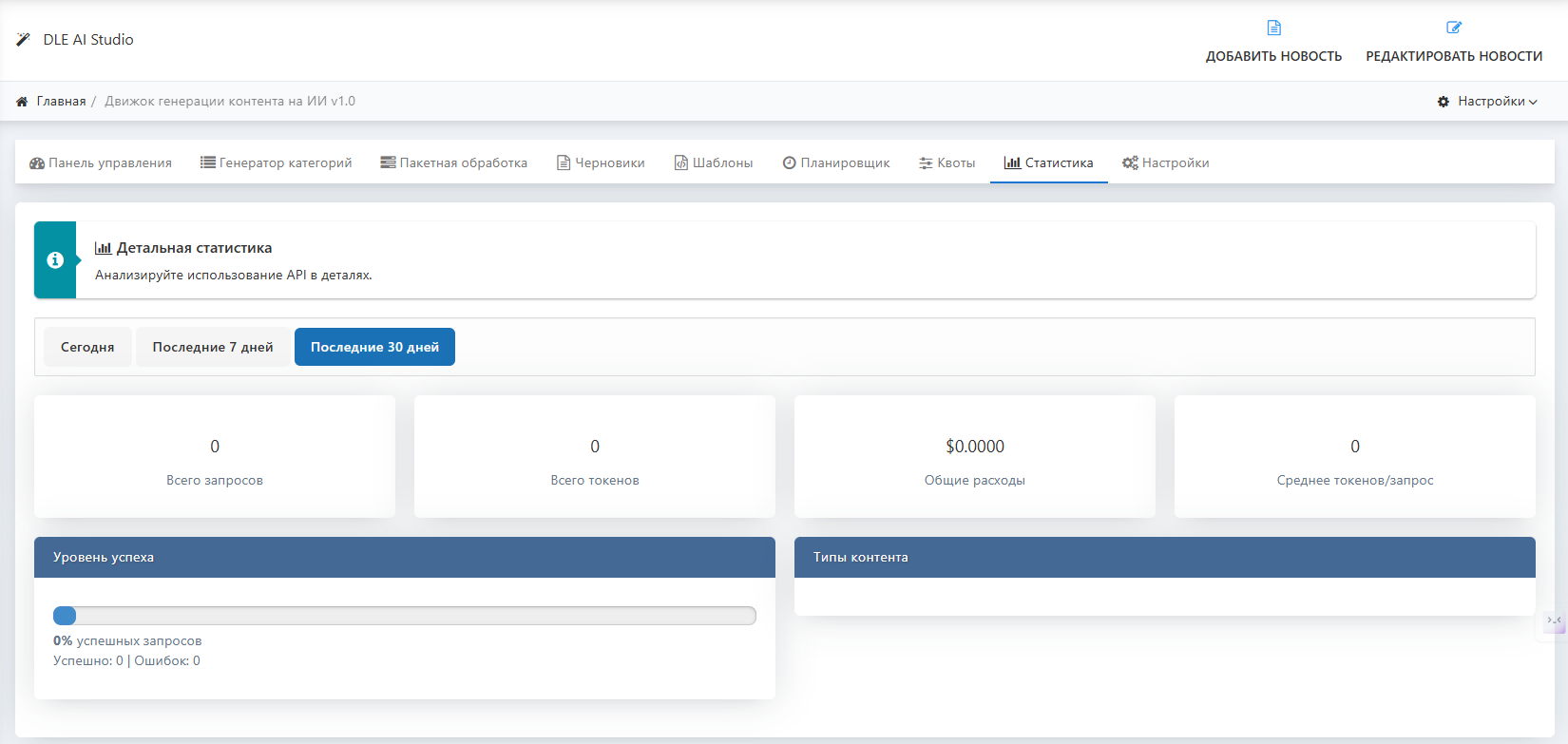Collapse the Типы контента panel header

(x=1164, y=558)
